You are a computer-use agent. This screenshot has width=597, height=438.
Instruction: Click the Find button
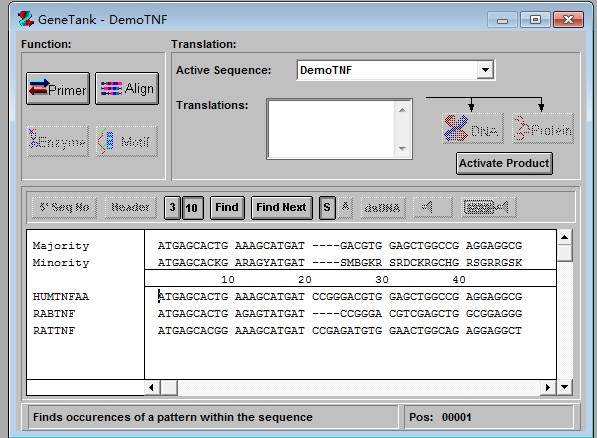click(x=227, y=208)
